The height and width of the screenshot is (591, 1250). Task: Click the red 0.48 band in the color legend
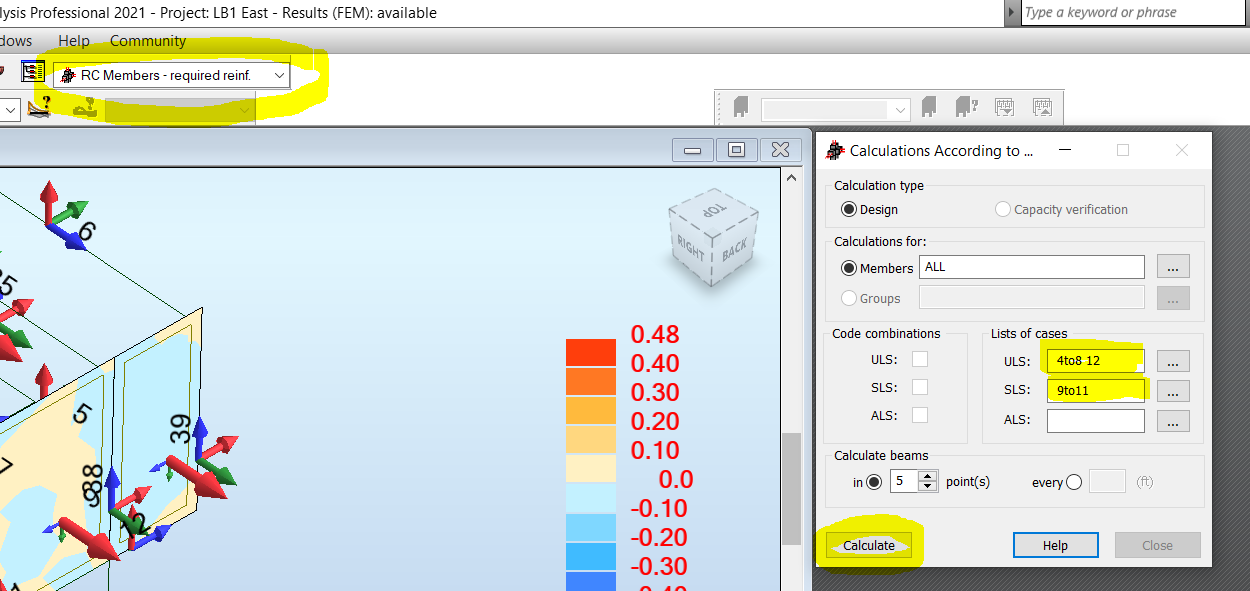coord(588,352)
